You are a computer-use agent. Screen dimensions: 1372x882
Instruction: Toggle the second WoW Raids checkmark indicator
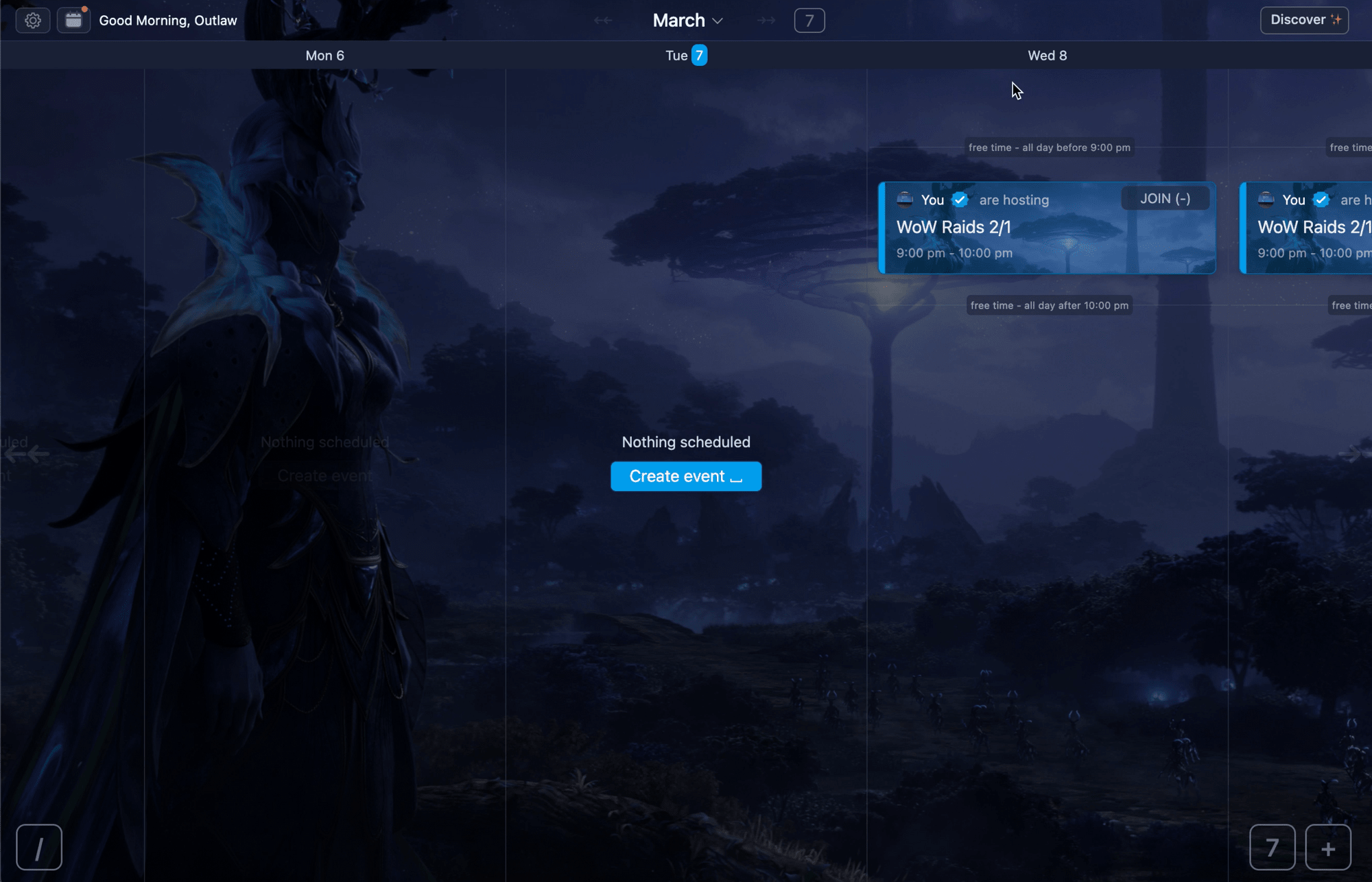click(x=1321, y=199)
